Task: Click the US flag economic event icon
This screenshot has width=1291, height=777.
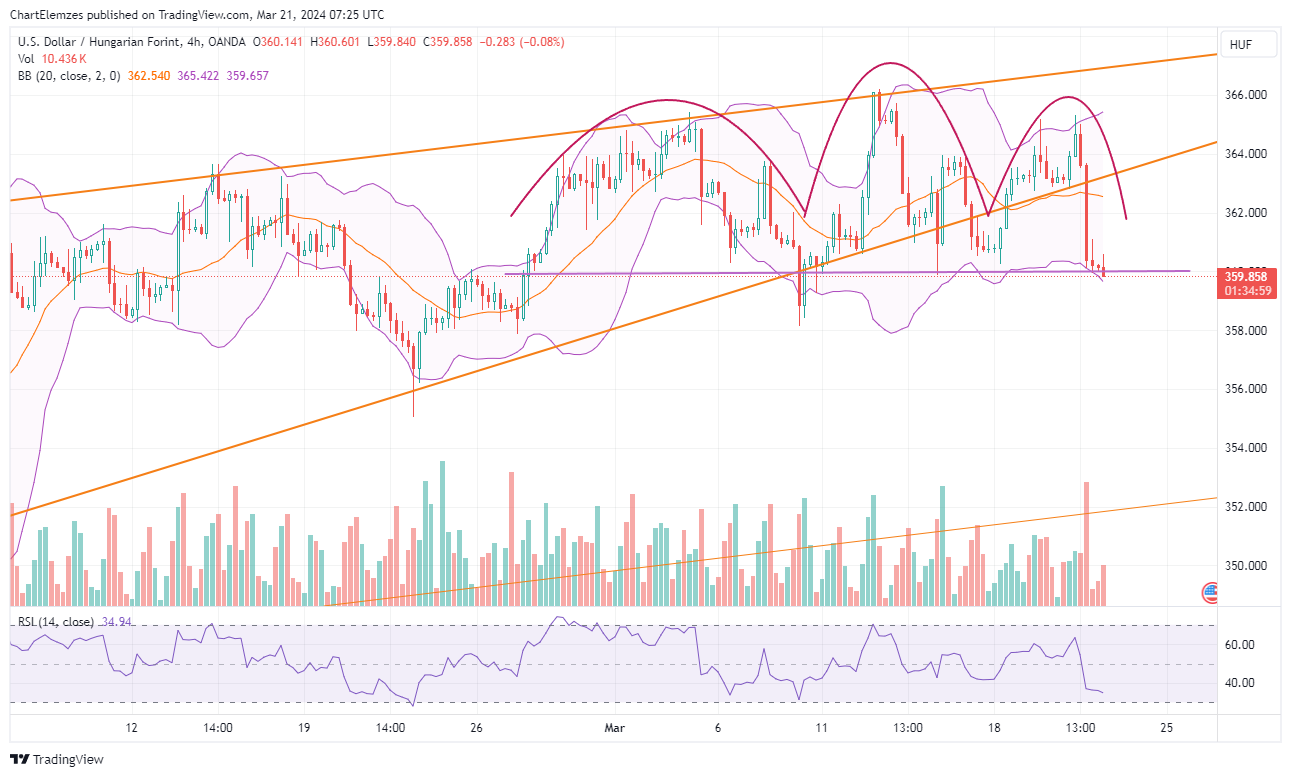Action: click(x=1210, y=592)
